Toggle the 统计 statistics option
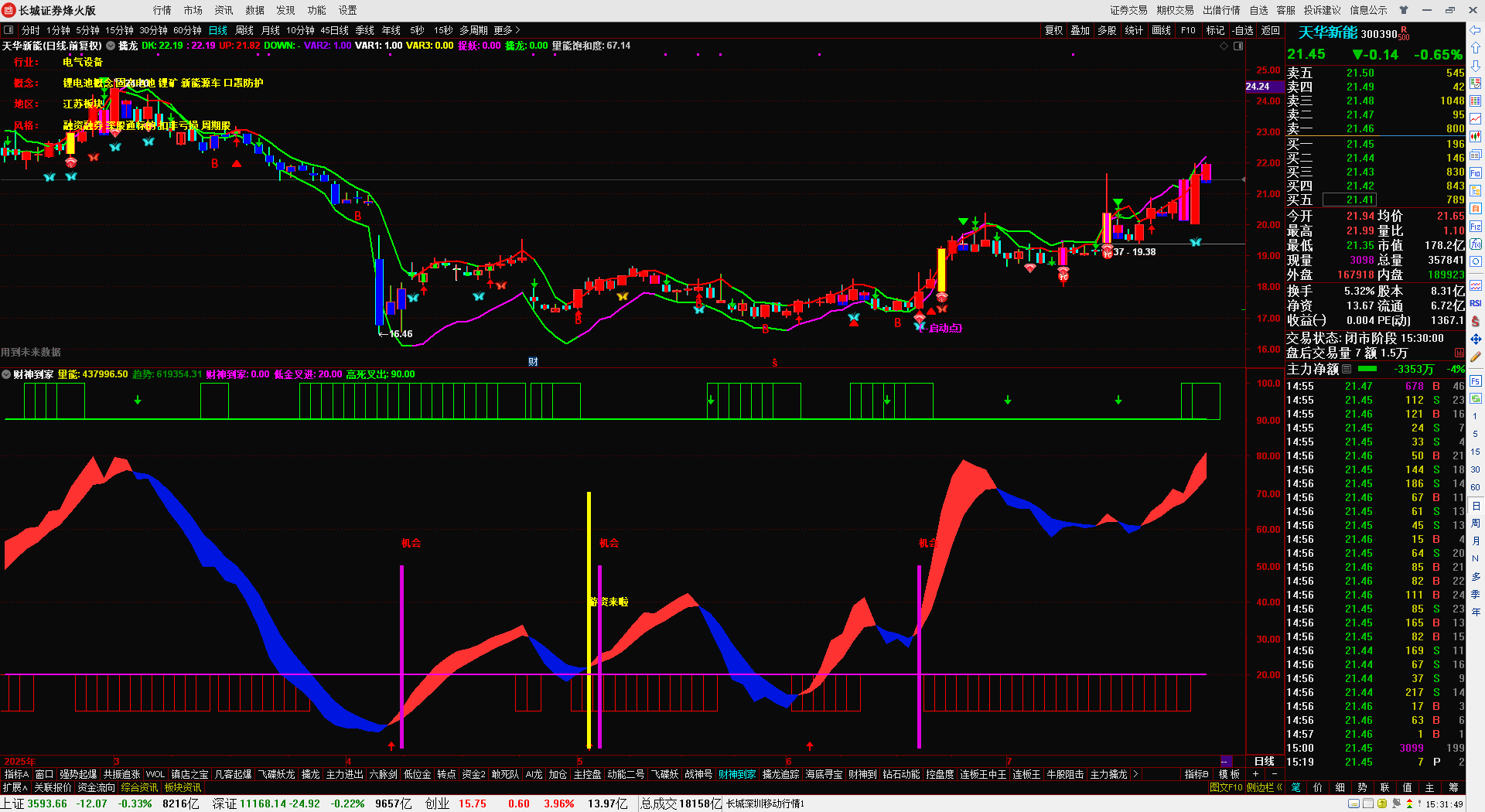 point(1134,30)
